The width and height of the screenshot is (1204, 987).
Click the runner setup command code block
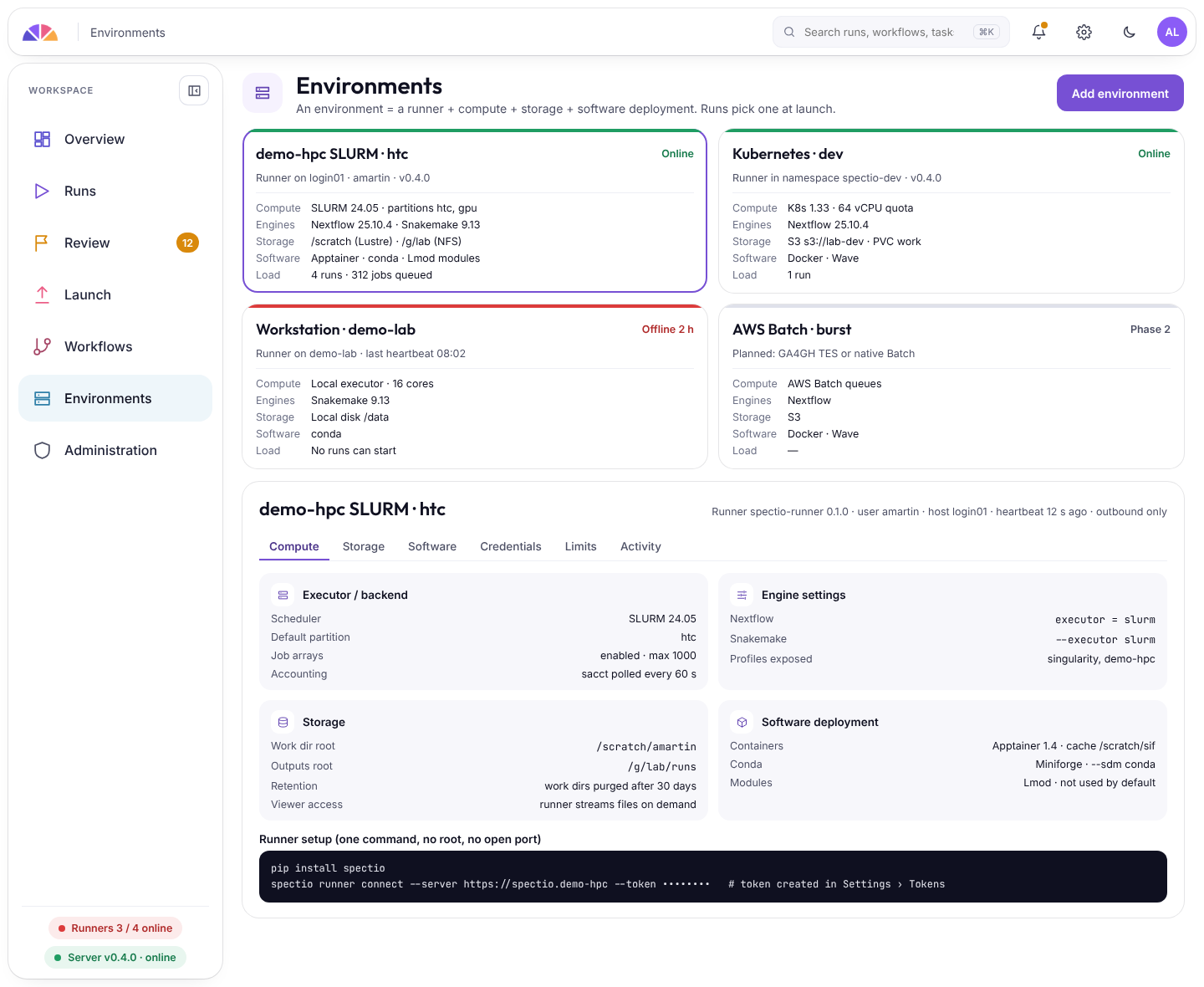[713, 877]
